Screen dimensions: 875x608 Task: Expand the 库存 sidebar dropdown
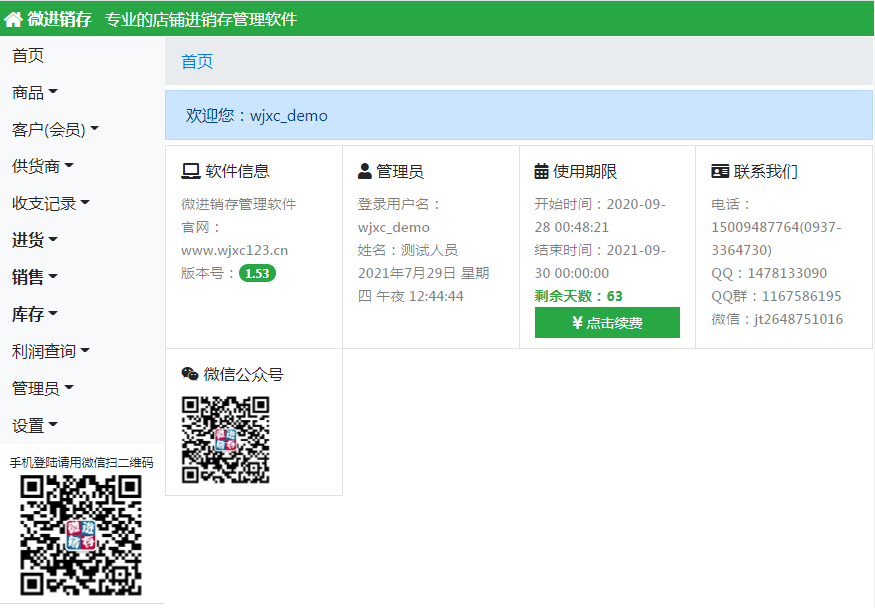(x=35, y=314)
